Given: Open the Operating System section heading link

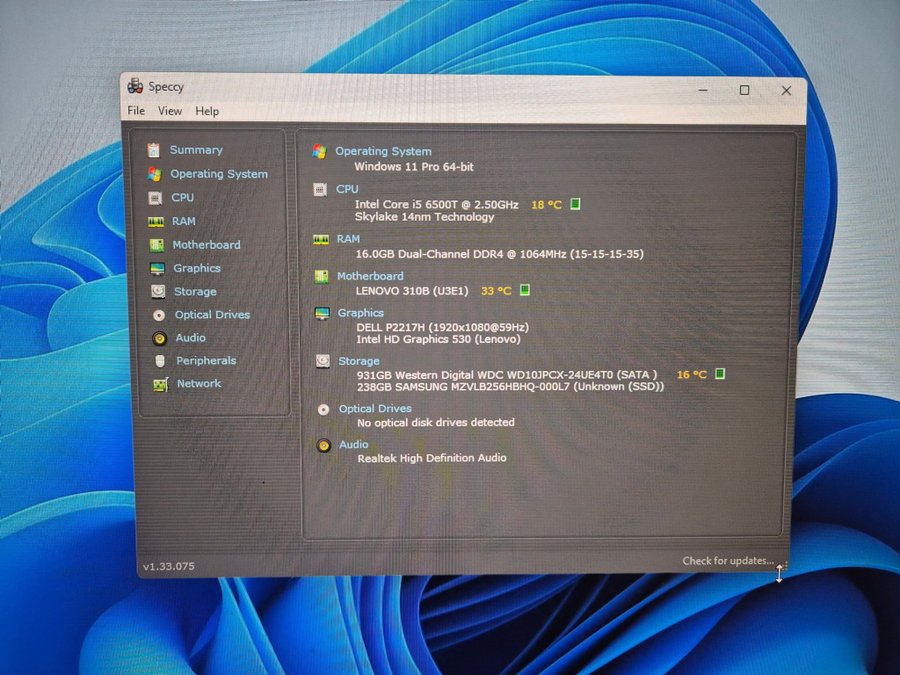Looking at the screenshot, I should click(383, 152).
